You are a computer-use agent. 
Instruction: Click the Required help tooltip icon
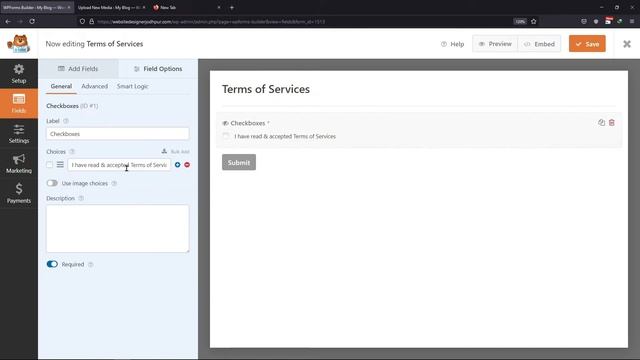pyautogui.click(x=91, y=264)
